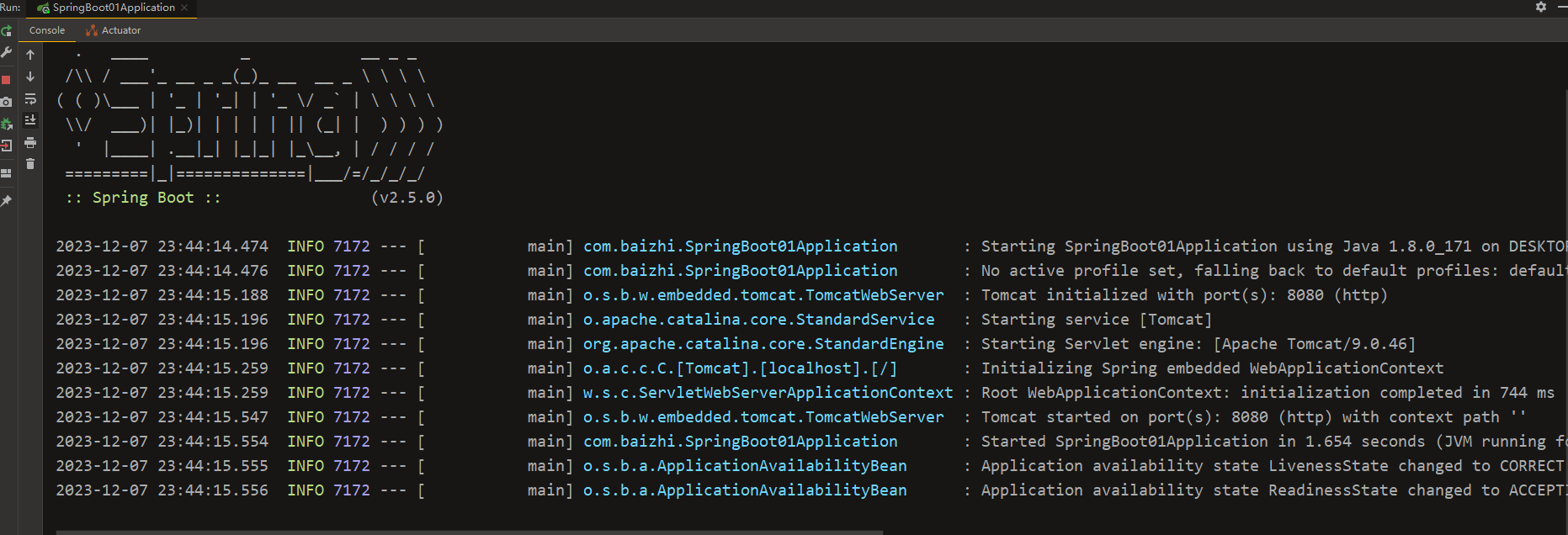Screen dimensions: 1568x535
Task: Attach debugger using the green bug icon
Action: [6, 124]
